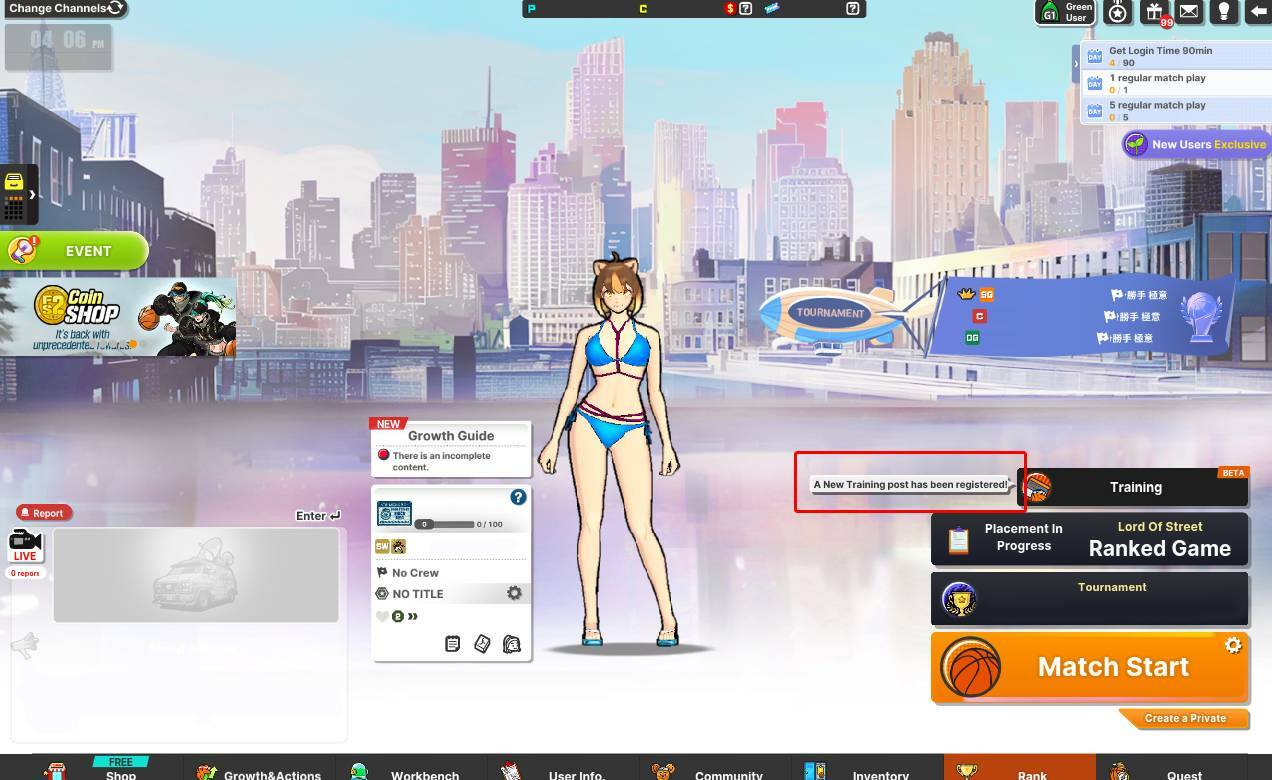Expand the green double-arrow beside heart
Screen dimensions: 1272x780
click(x=413, y=616)
